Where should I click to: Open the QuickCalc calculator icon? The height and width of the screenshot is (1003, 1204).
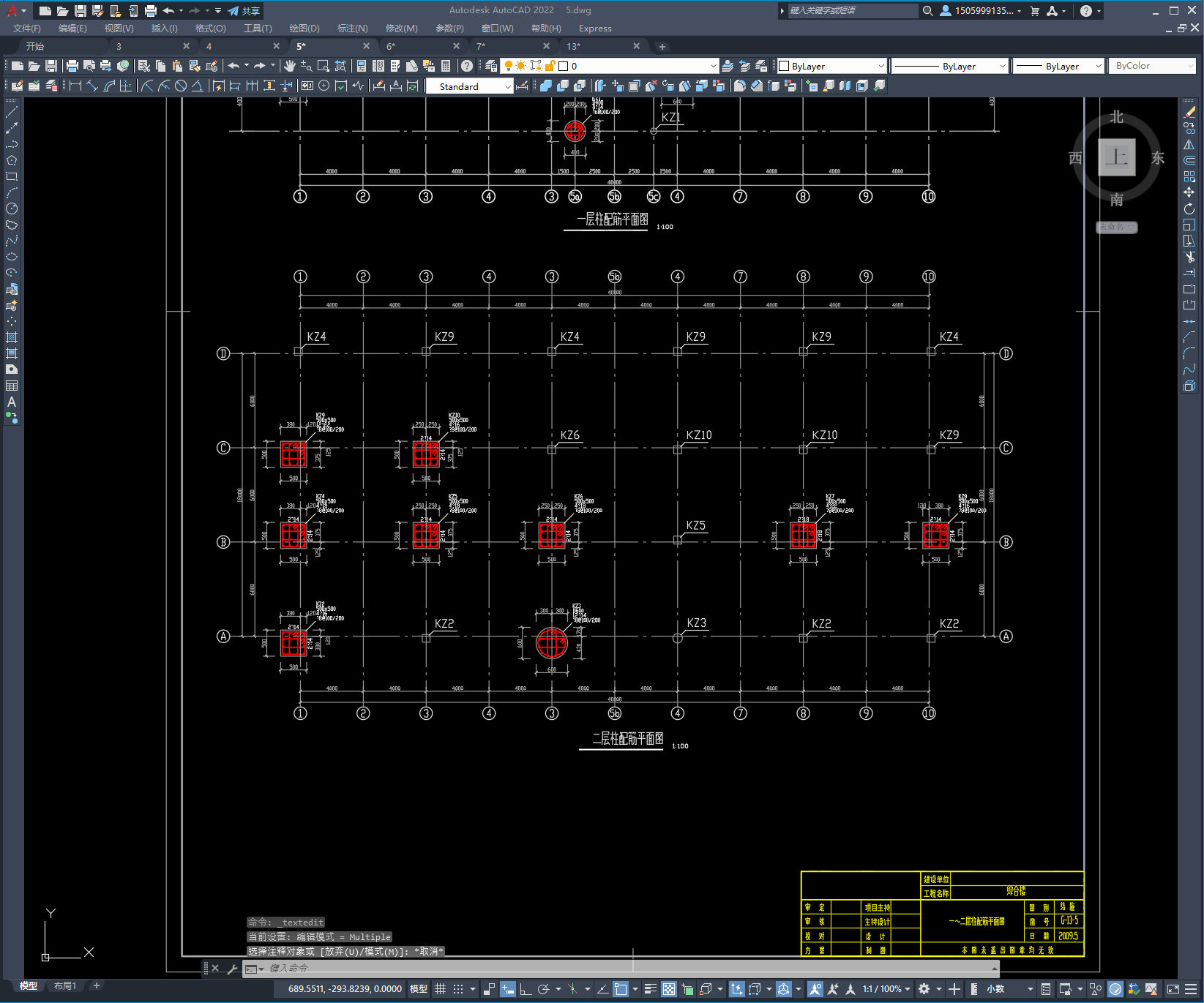(446, 66)
